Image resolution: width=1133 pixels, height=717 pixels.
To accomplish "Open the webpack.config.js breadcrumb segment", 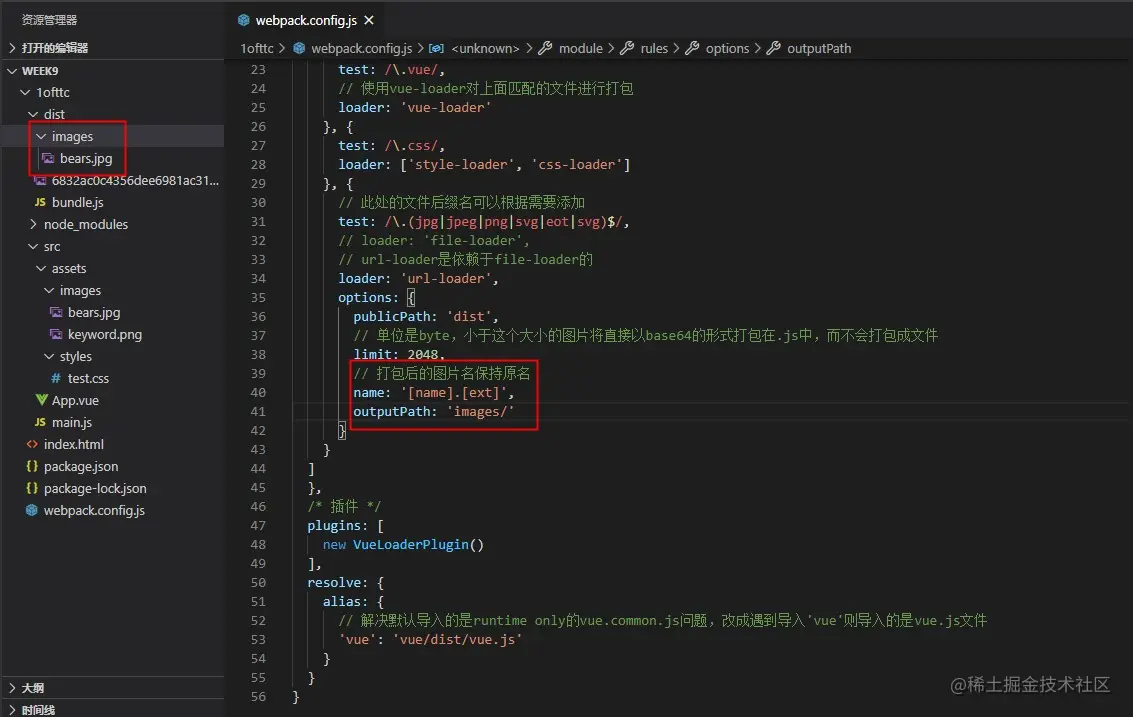I will pos(361,48).
